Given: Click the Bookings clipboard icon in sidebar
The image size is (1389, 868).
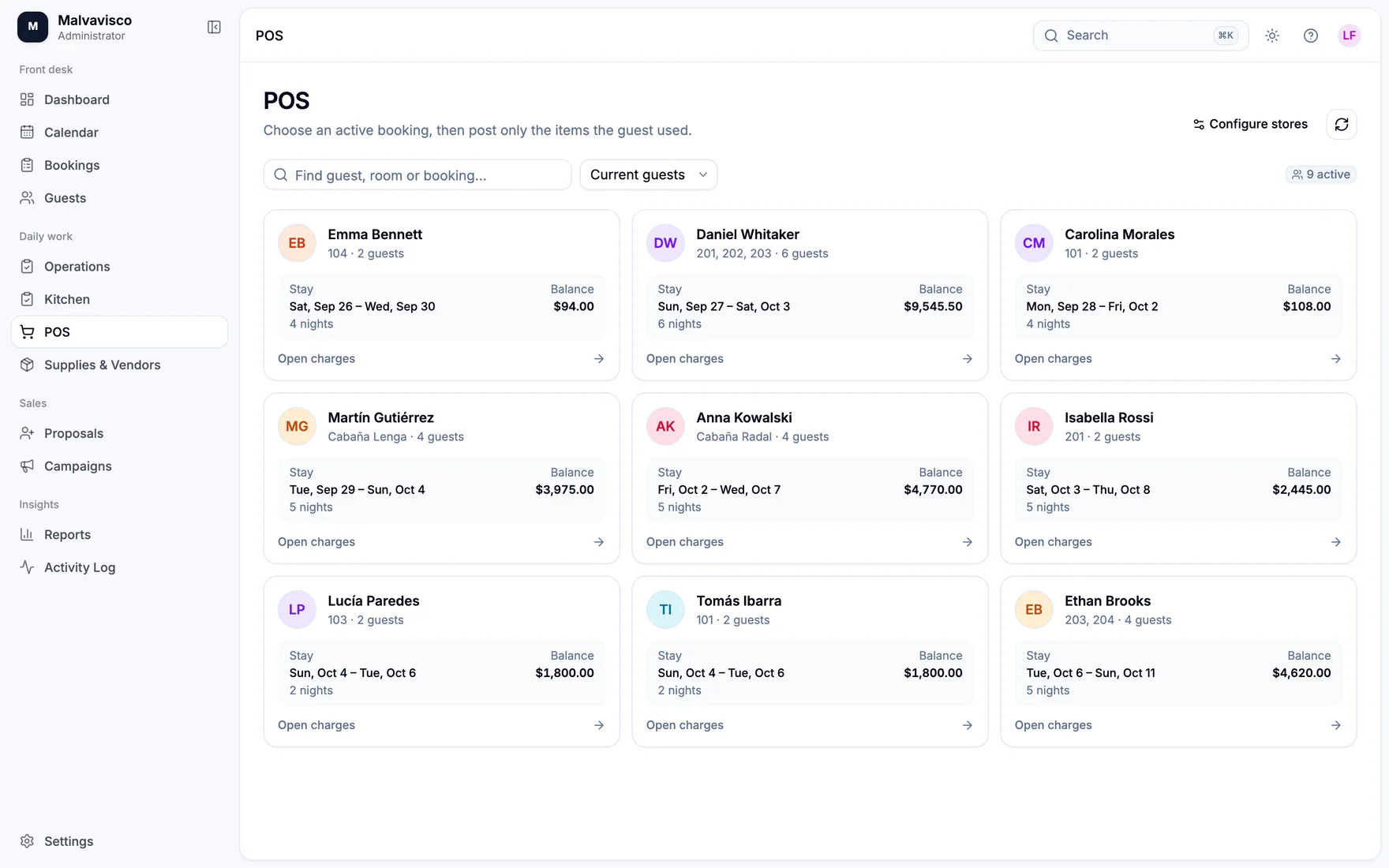Looking at the screenshot, I should [27, 165].
